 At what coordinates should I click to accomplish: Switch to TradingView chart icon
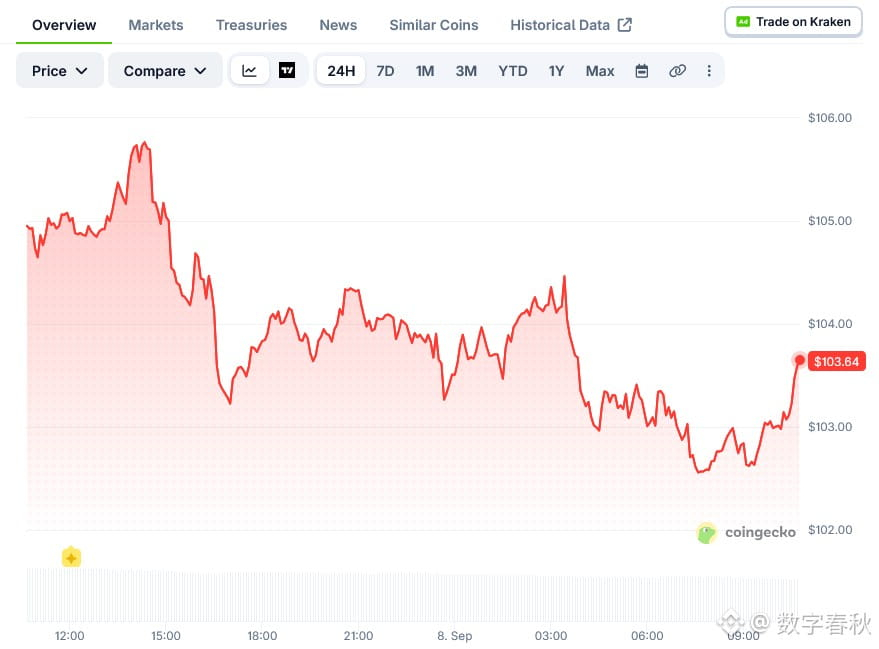pyautogui.click(x=287, y=71)
